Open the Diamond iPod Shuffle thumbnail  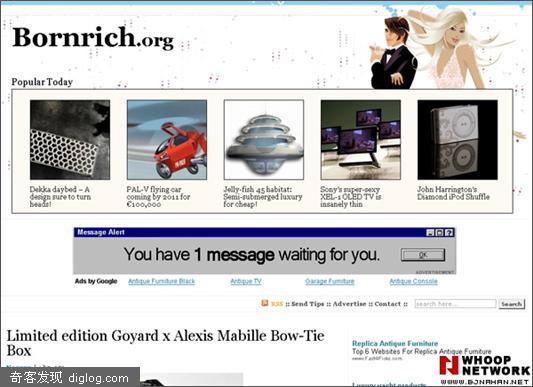coord(458,140)
